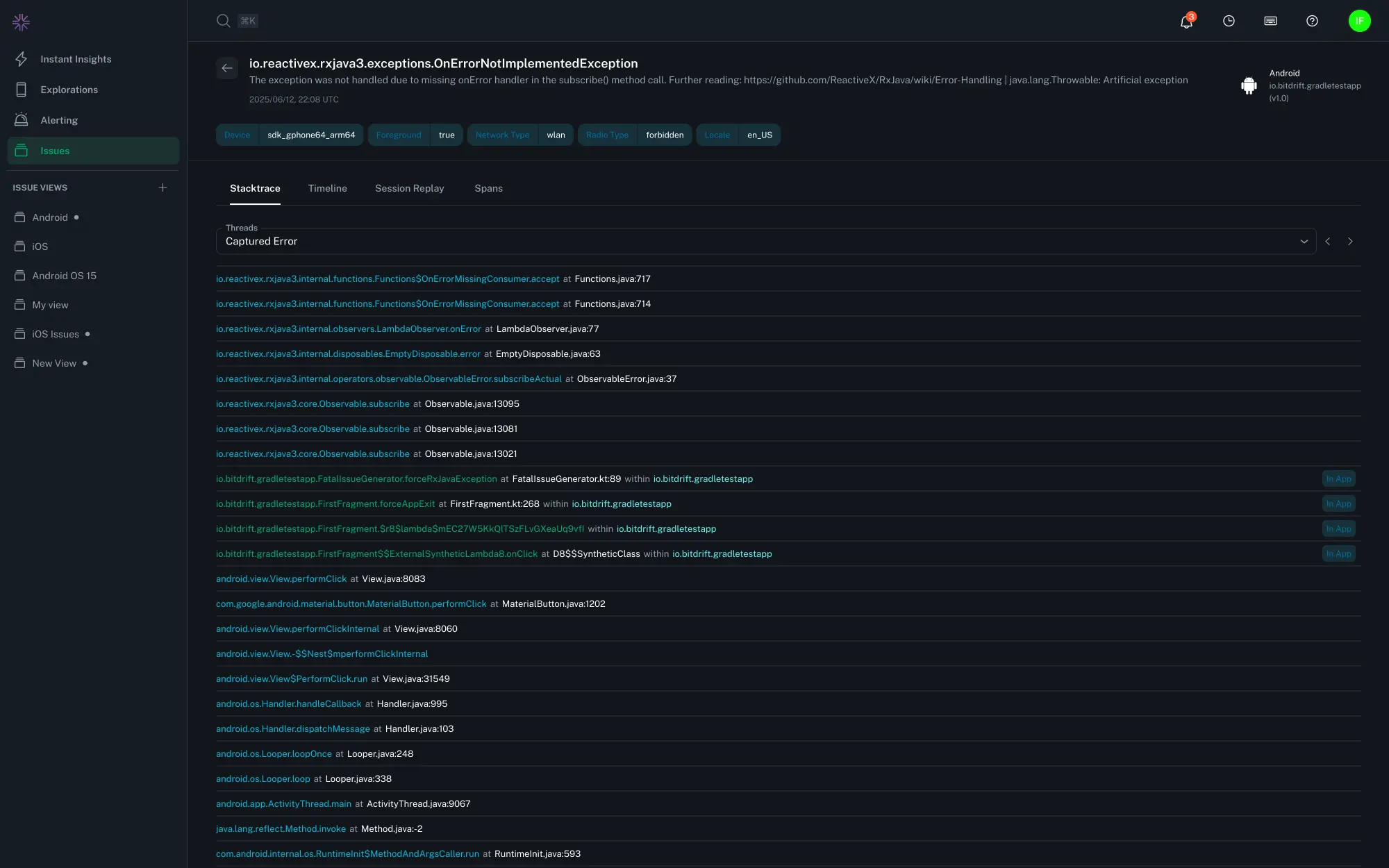This screenshot has height=868, width=1389.
Task: Filter by the Foreground true chip
Action: point(415,135)
